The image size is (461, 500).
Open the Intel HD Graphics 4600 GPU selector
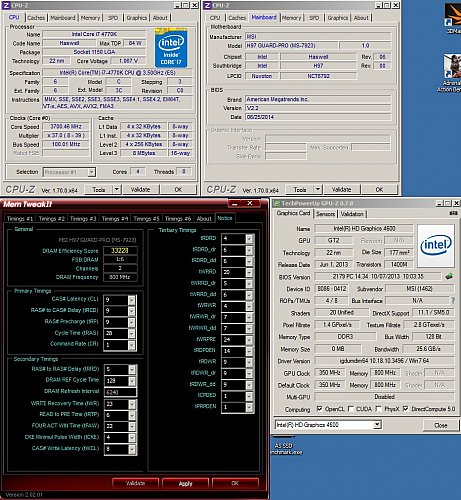point(377,425)
